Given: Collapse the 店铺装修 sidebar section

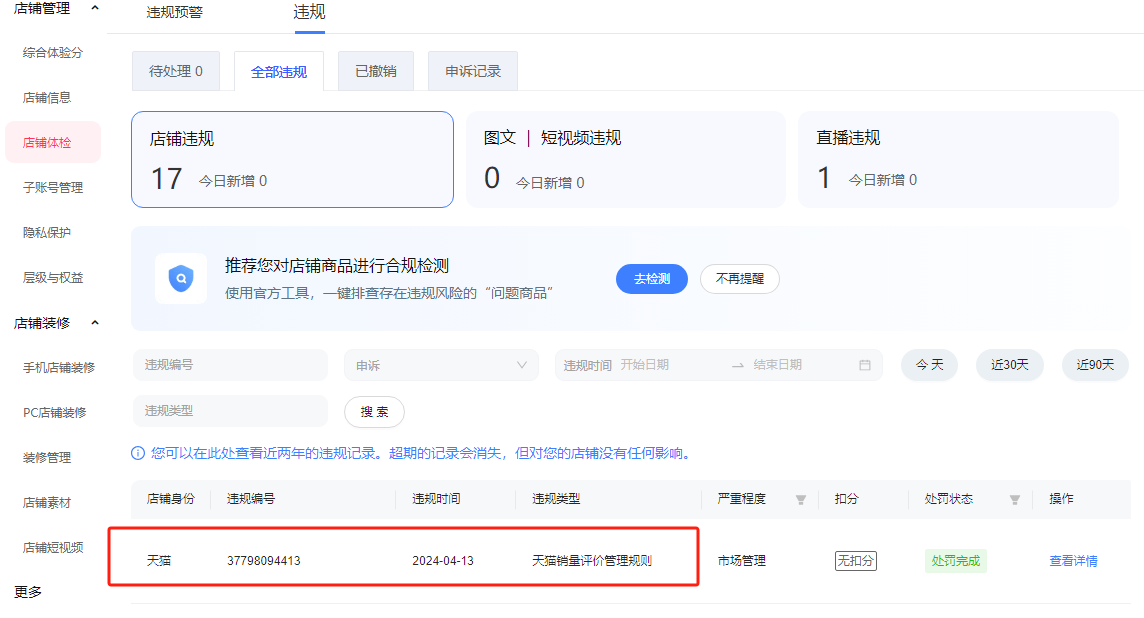Looking at the screenshot, I should 95,323.
